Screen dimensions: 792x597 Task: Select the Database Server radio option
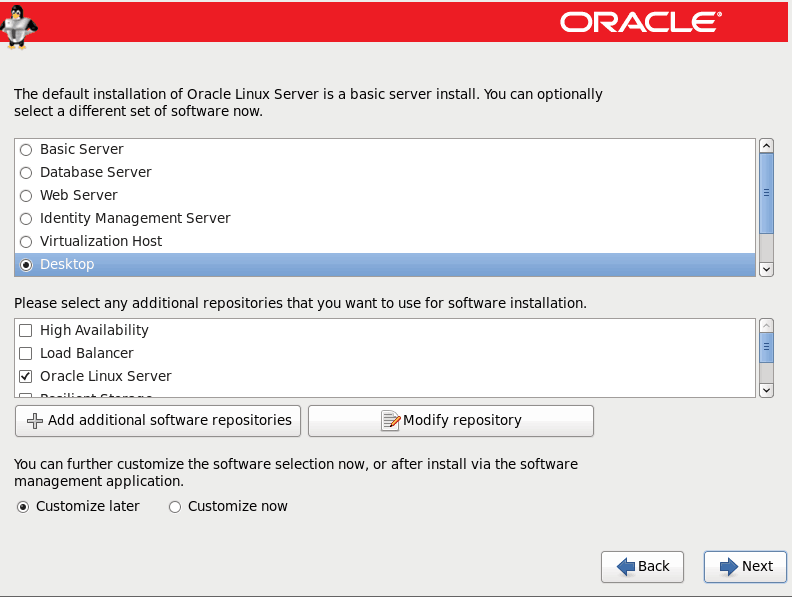tap(26, 173)
